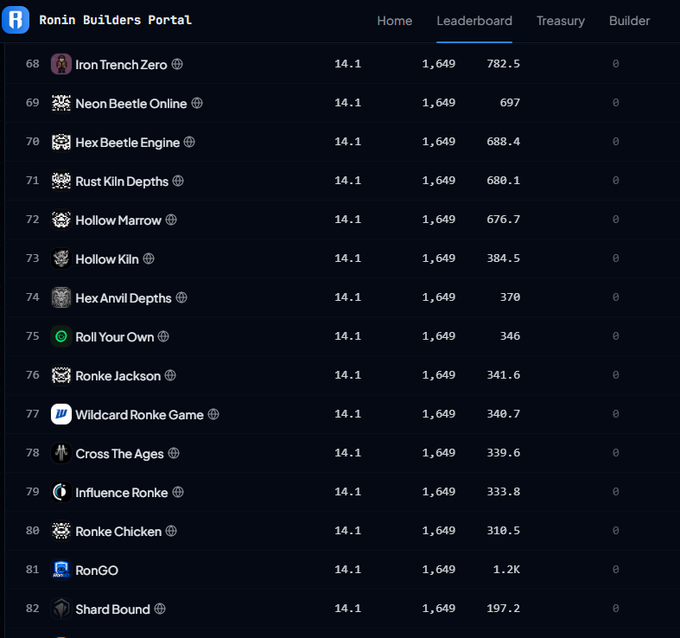Image resolution: width=680 pixels, height=638 pixels.
Task: Visit Shard Bound website globe
Action: tap(160, 609)
